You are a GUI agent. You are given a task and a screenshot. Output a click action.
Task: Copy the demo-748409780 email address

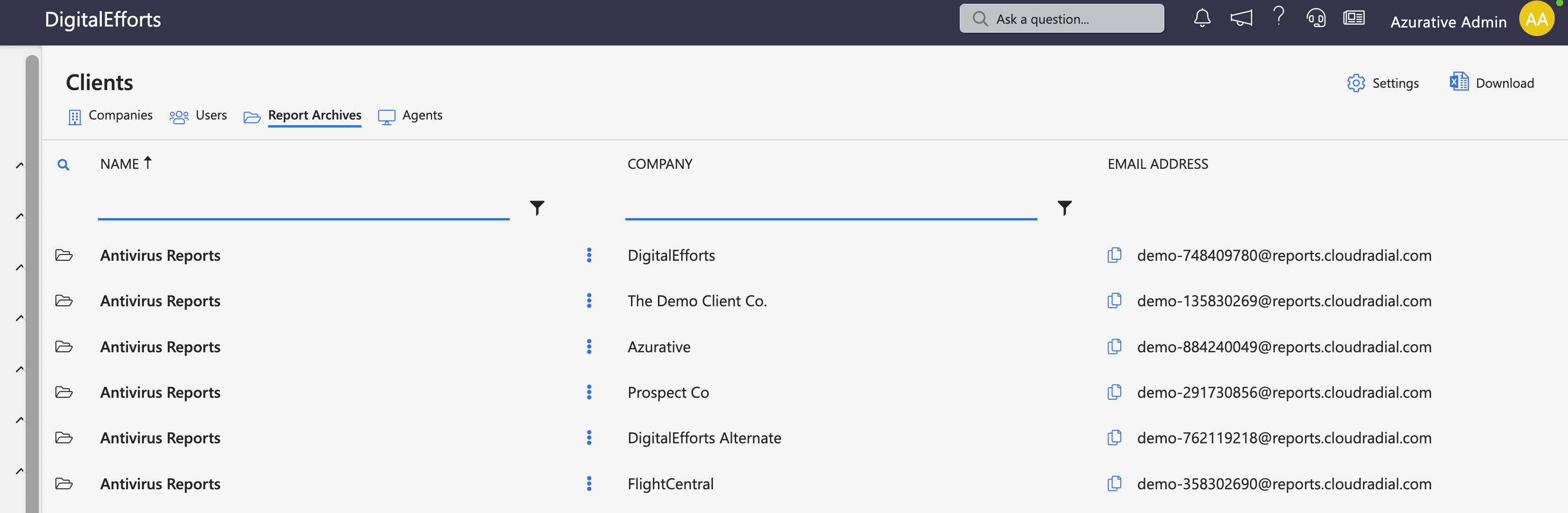click(1114, 255)
